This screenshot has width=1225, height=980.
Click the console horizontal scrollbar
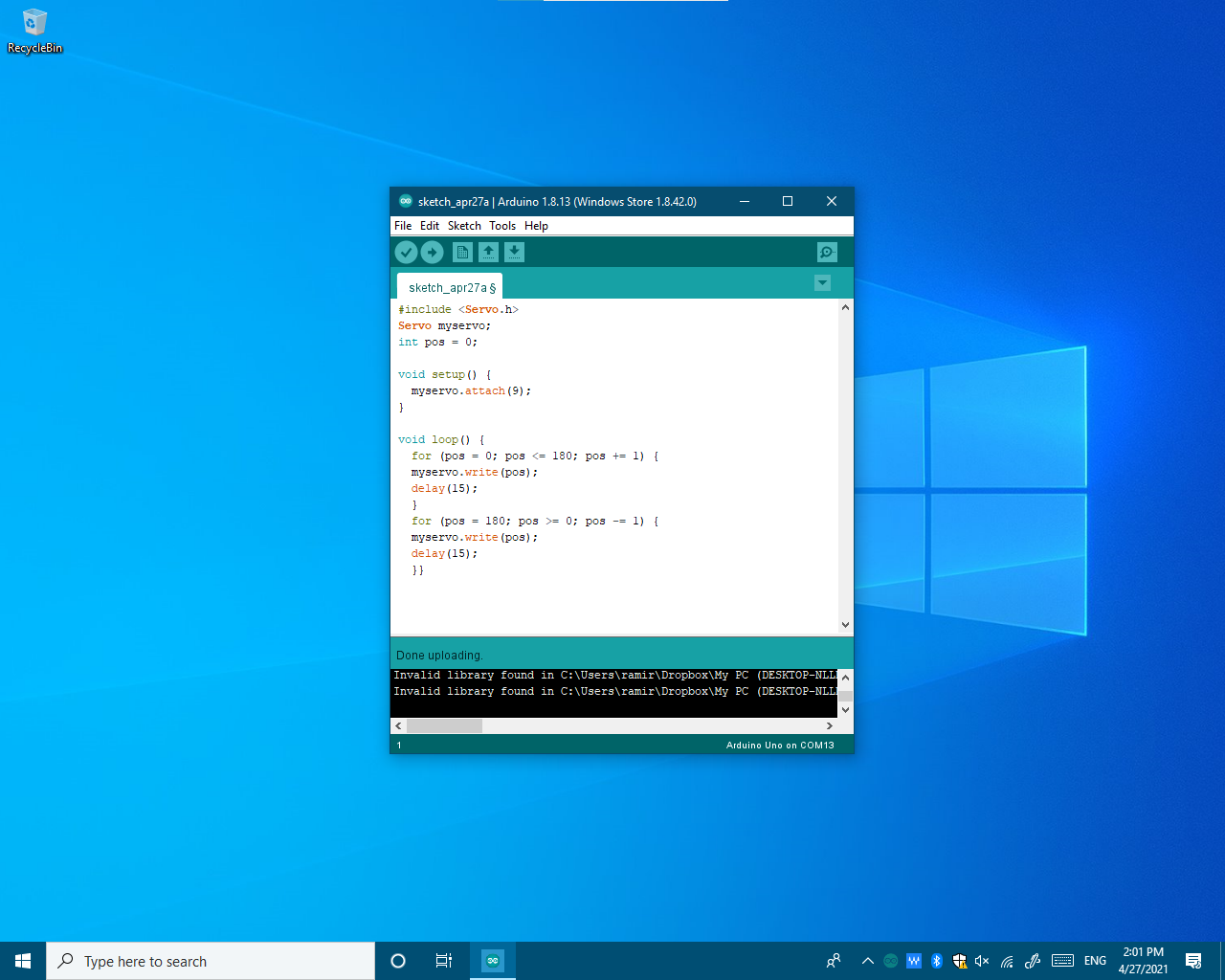[x=445, y=725]
